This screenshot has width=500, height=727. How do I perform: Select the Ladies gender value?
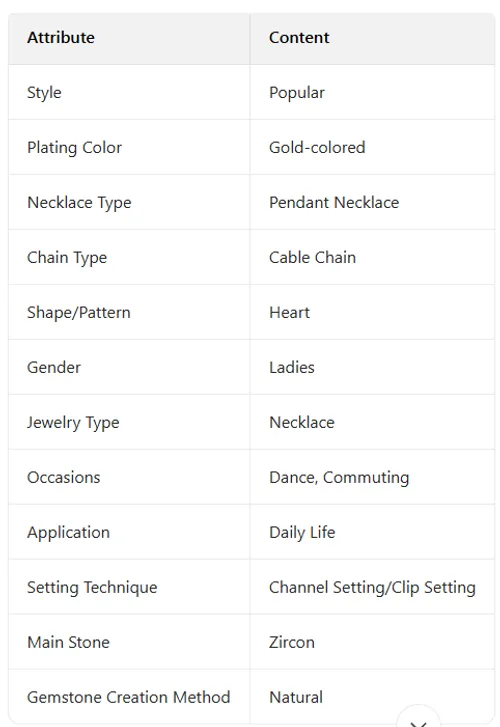coord(292,367)
